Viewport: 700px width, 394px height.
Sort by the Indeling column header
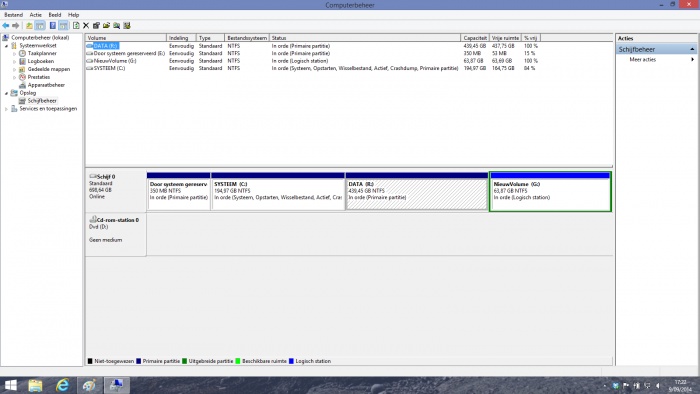coord(181,38)
